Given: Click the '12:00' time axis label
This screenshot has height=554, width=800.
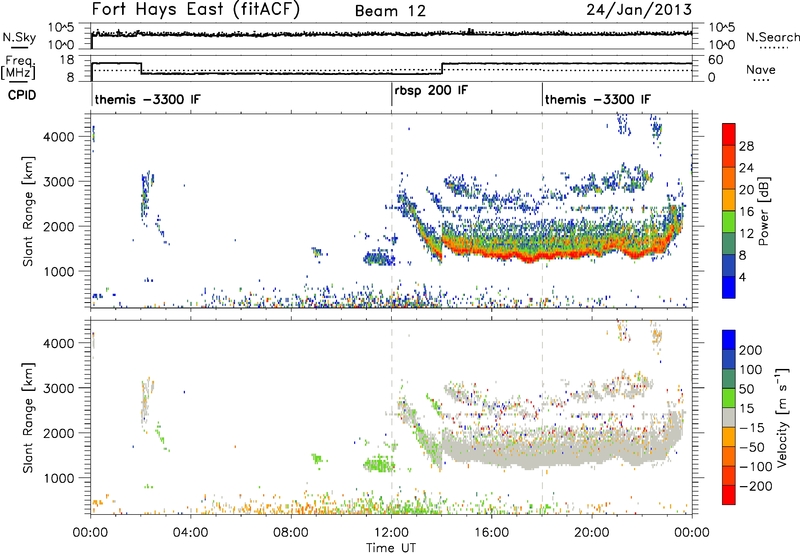Looking at the screenshot, I should click(391, 533).
